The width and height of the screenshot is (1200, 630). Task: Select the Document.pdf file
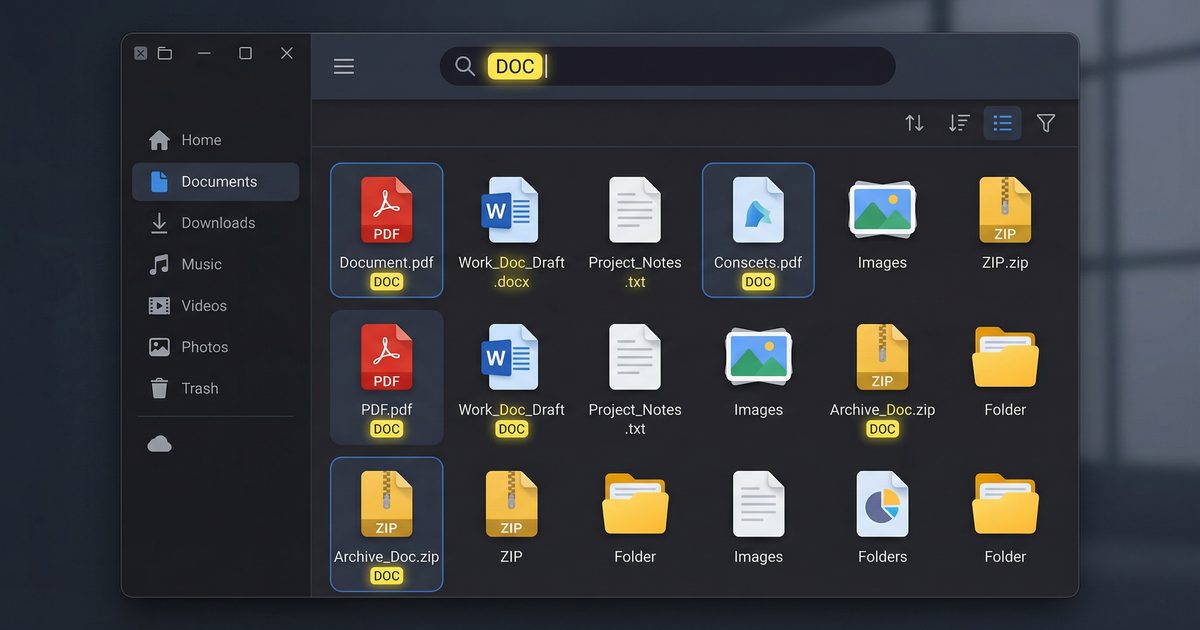point(386,230)
